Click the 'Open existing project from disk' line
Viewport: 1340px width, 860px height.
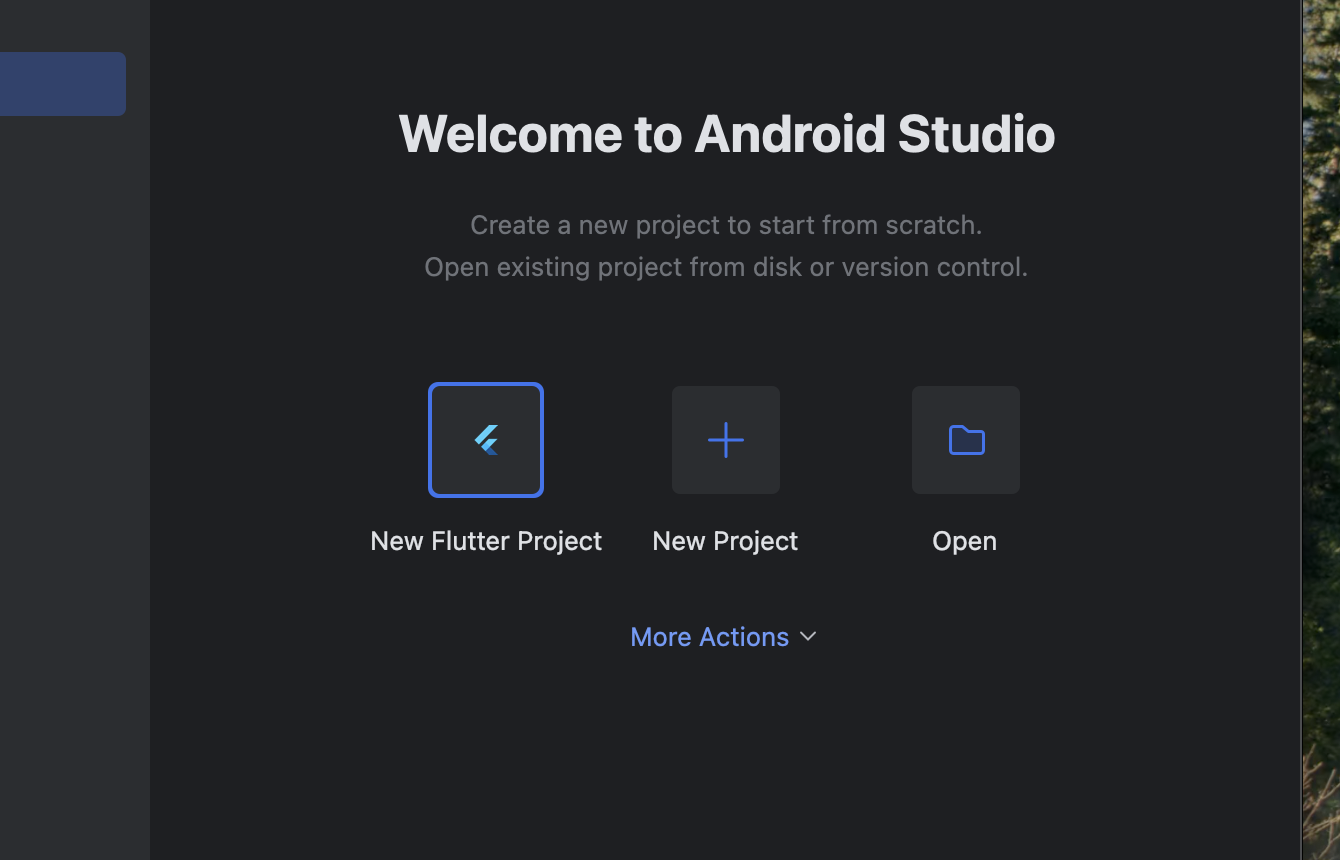coord(726,267)
